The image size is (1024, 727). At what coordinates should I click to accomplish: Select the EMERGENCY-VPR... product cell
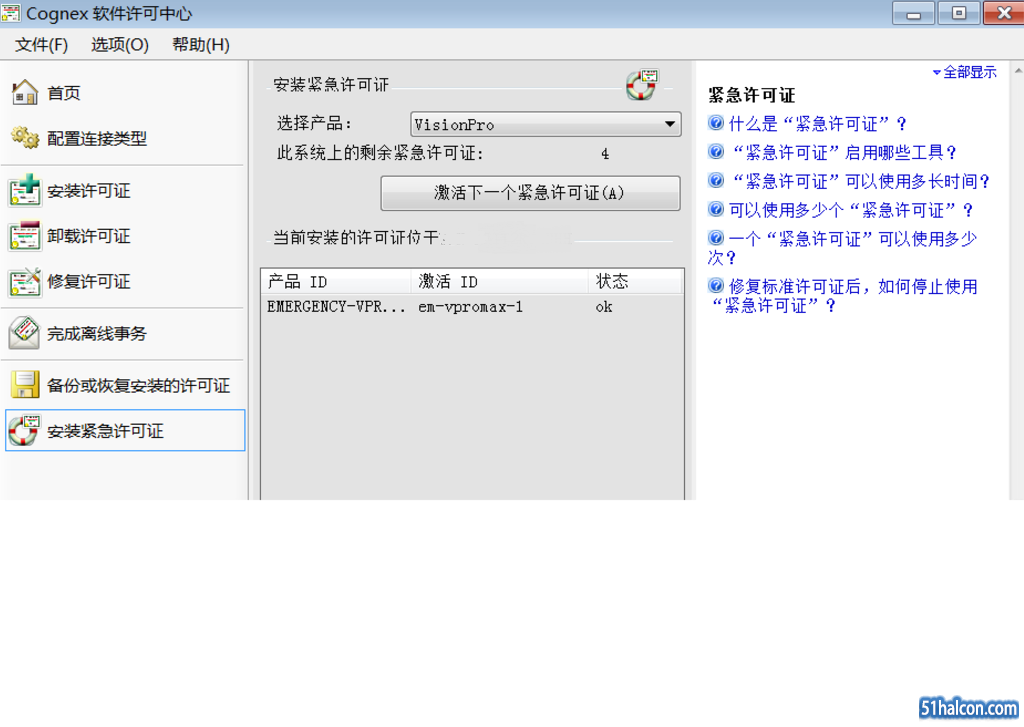(x=336, y=306)
